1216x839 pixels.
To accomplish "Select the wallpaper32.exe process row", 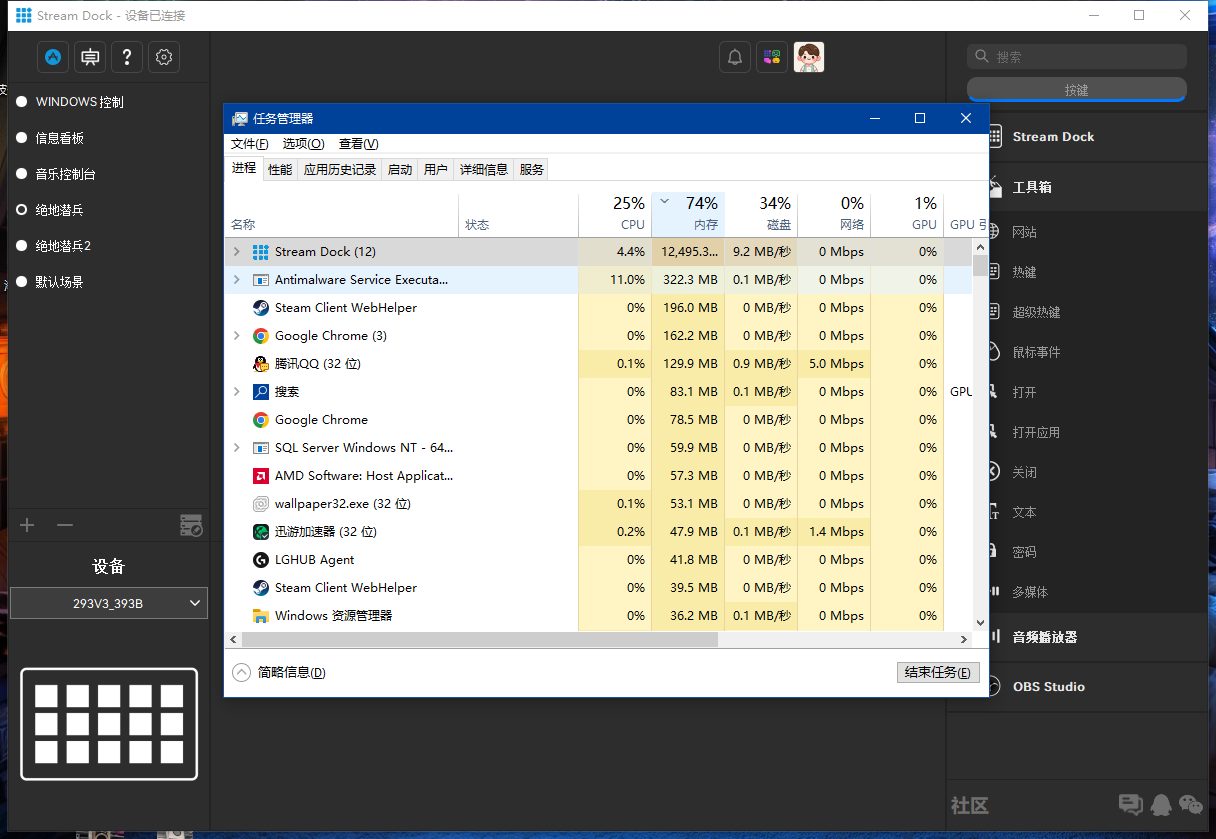I will click(600, 504).
